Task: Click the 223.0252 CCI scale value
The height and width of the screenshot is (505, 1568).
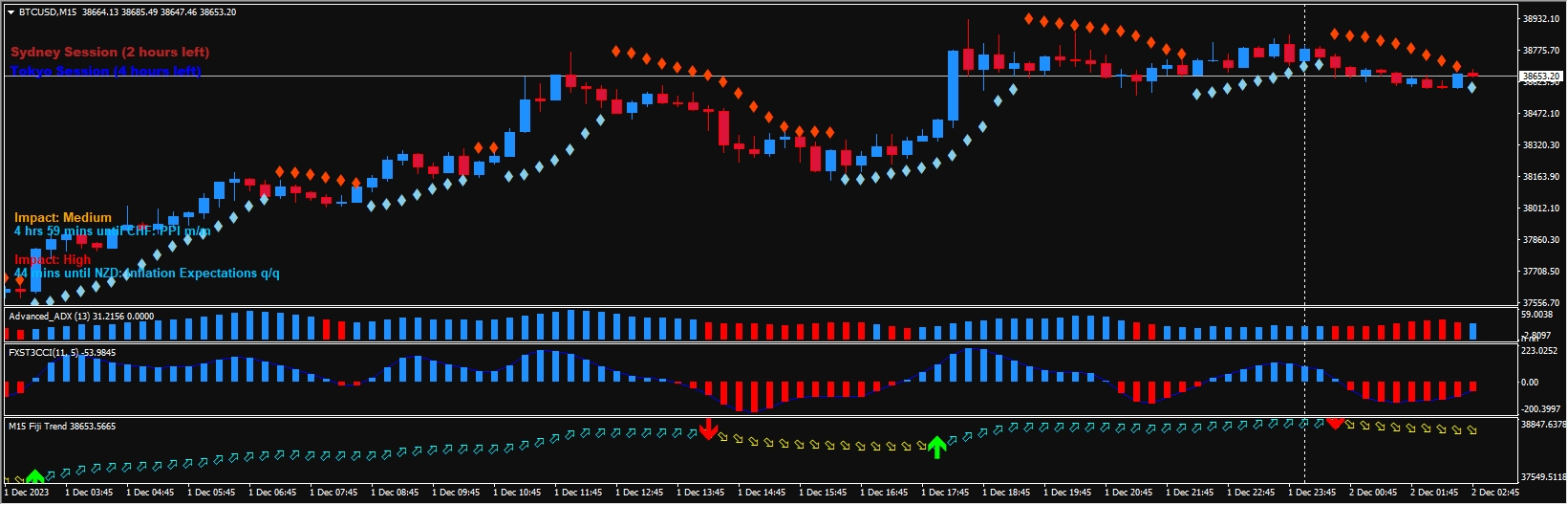Action: (1540, 351)
